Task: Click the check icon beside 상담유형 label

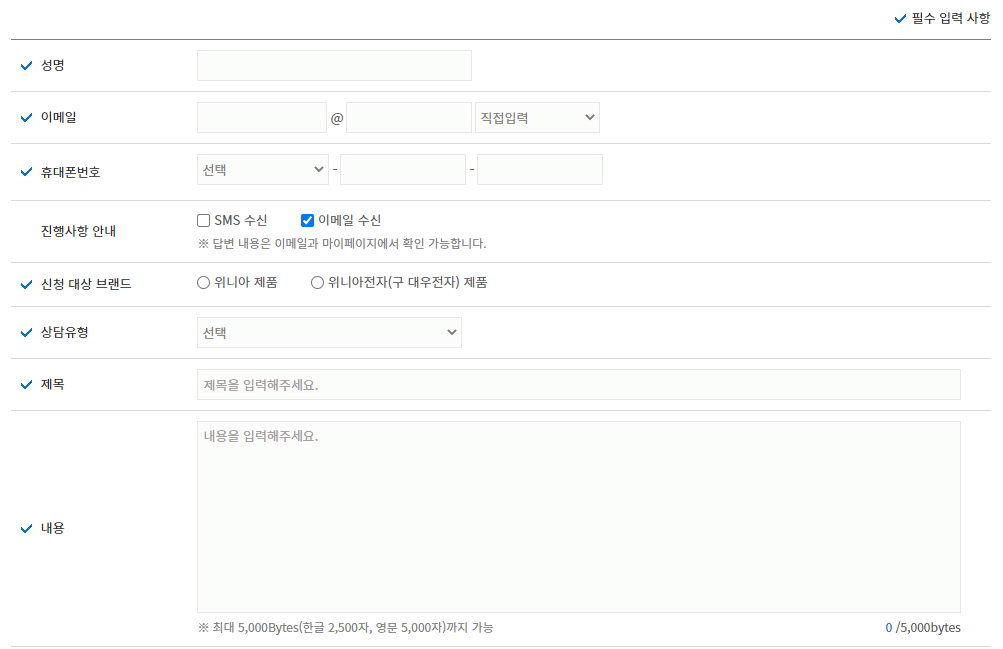Action: (x=26, y=332)
